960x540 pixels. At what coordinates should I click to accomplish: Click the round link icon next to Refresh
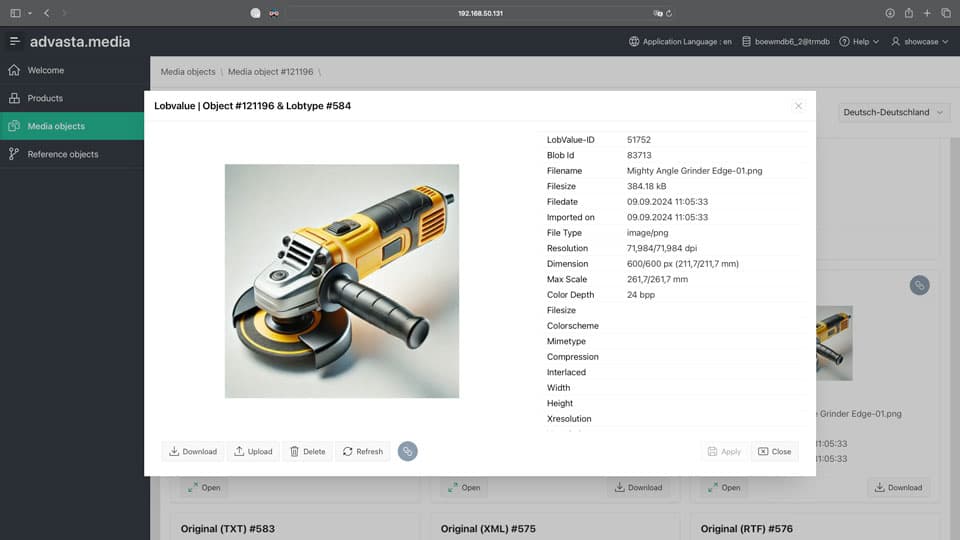coord(408,451)
